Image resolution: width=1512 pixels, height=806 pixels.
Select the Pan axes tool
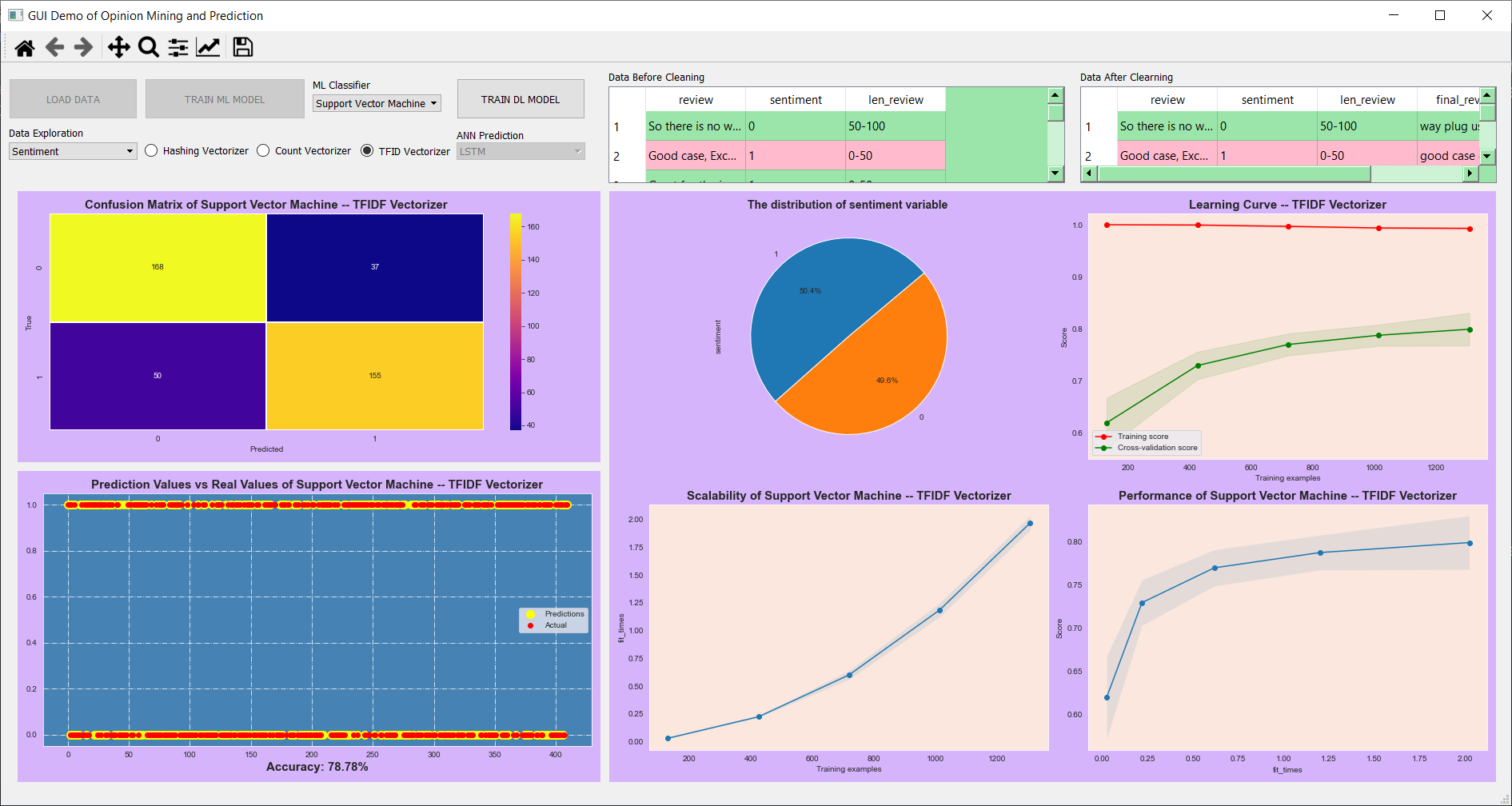click(119, 48)
